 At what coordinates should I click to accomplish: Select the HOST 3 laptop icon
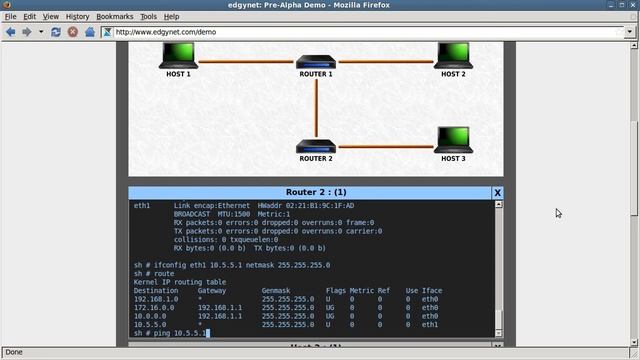coord(453,140)
